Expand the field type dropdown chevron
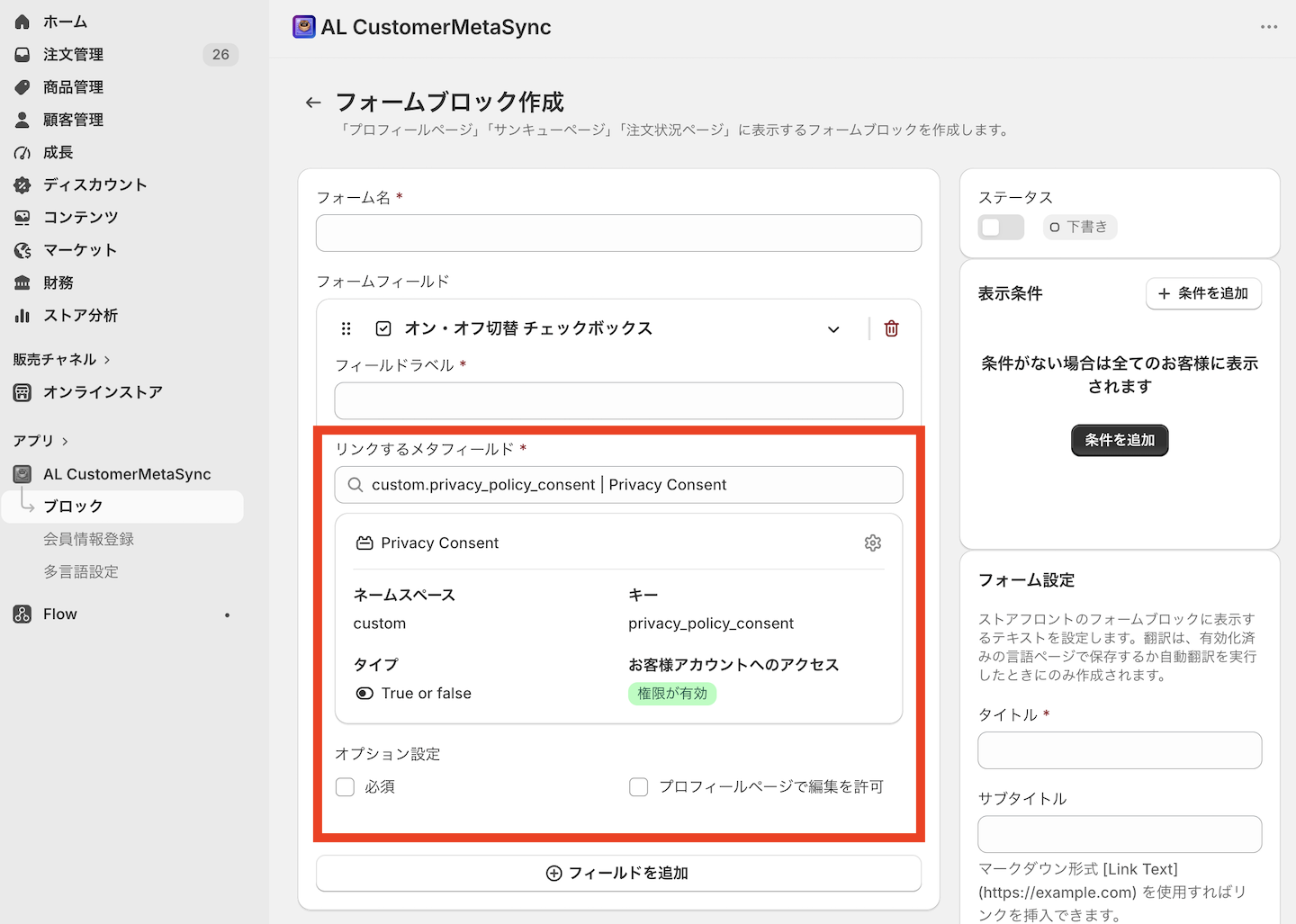The width and height of the screenshot is (1296, 924). point(833,329)
